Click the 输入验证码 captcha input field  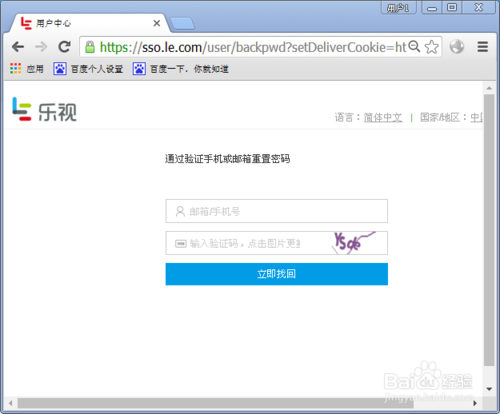(x=248, y=243)
